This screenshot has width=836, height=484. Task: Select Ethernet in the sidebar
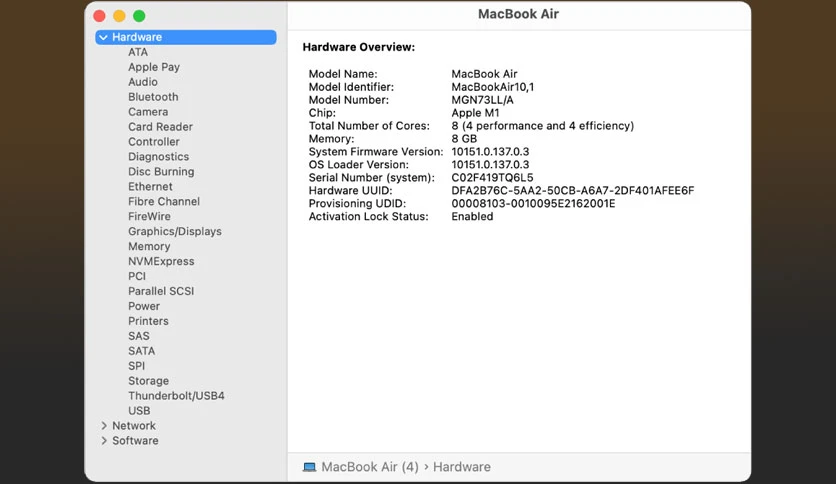pos(150,187)
